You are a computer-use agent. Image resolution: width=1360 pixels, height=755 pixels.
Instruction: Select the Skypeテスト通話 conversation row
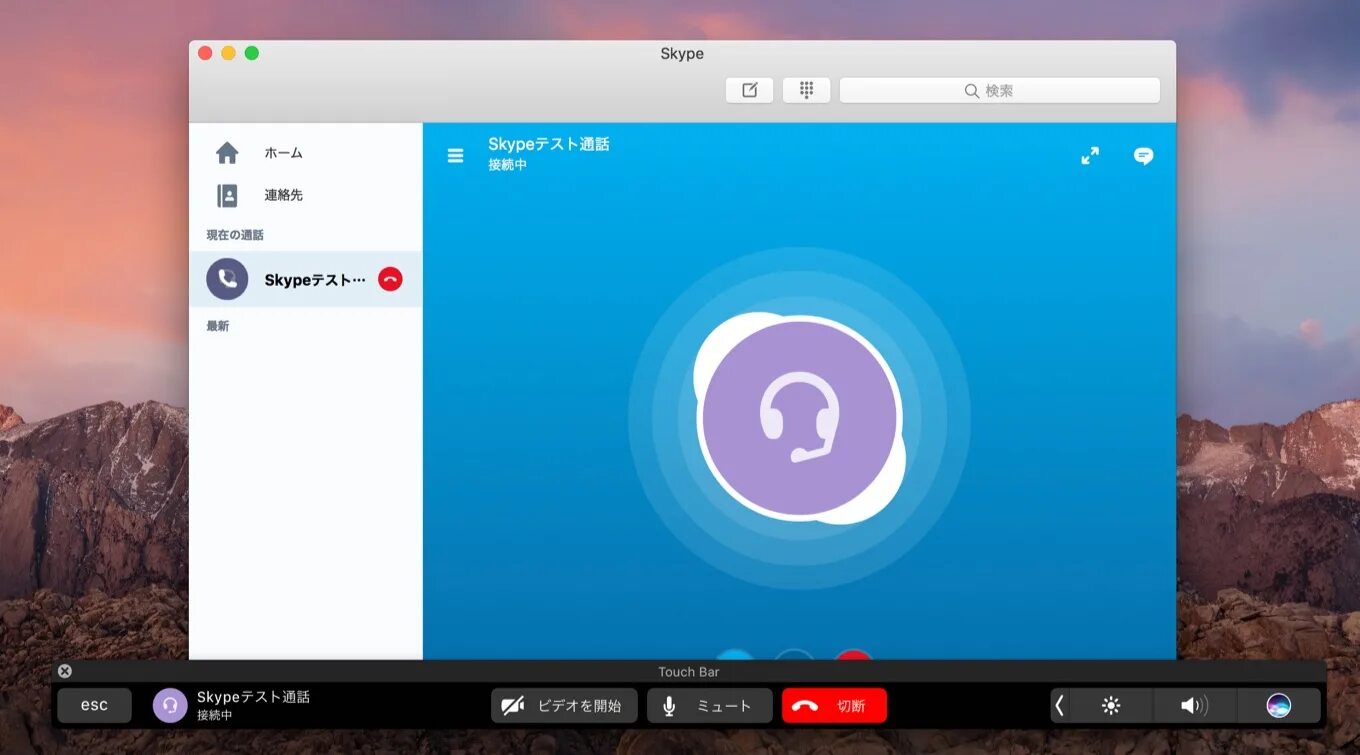pyautogui.click(x=306, y=279)
